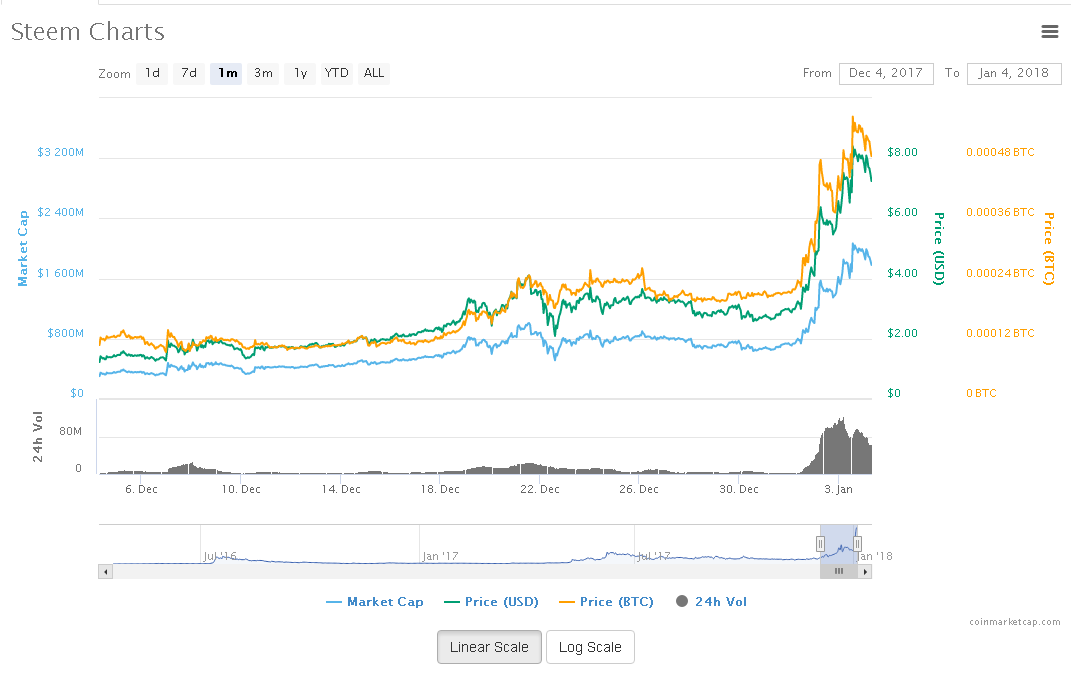Click the Price (USD) axis title
Viewport: 1091px width, 684px height.
939,248
